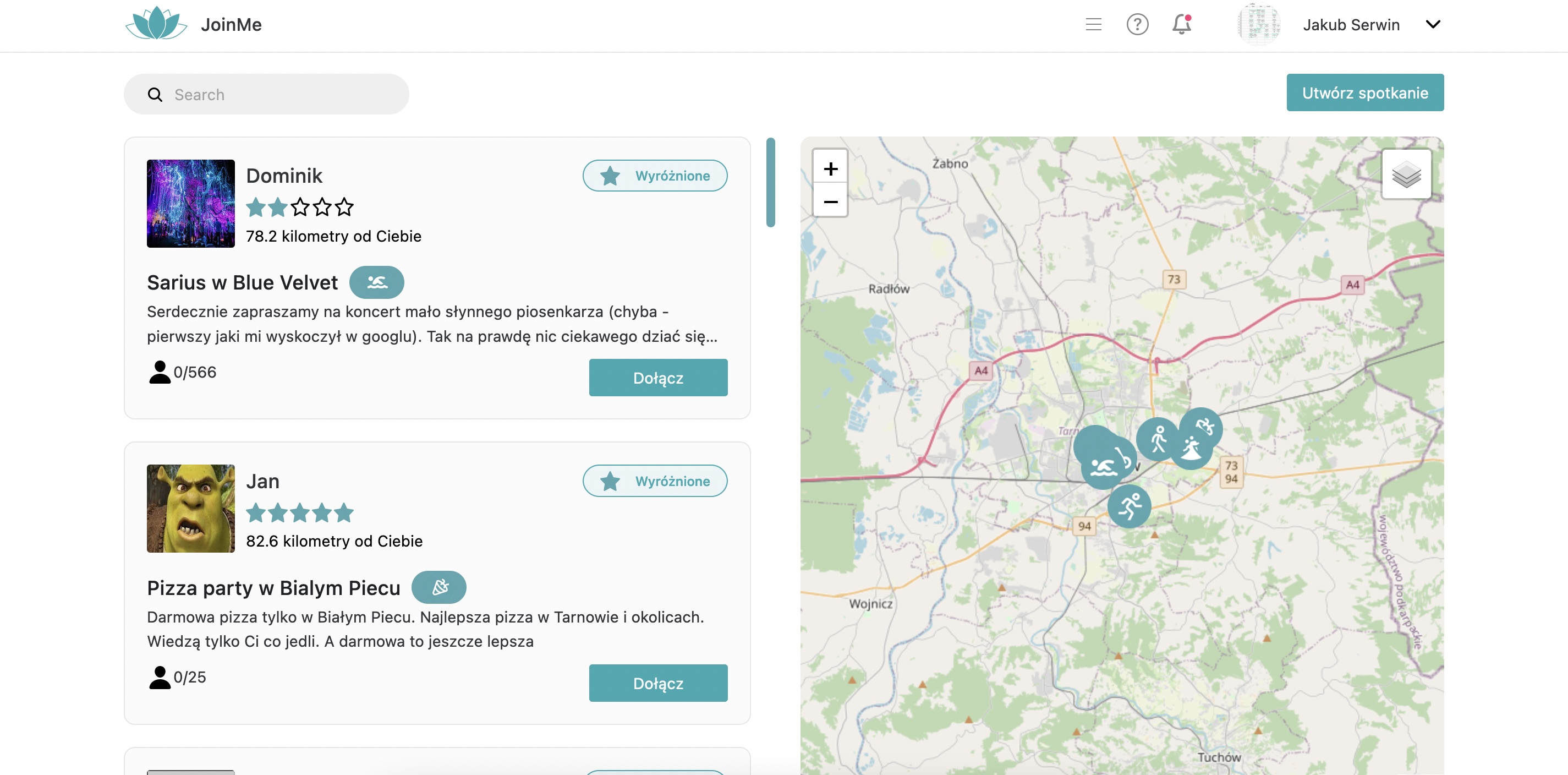Join the Sarius w Blue Velvet meeting
The width and height of the screenshot is (1568, 775).
[657, 378]
